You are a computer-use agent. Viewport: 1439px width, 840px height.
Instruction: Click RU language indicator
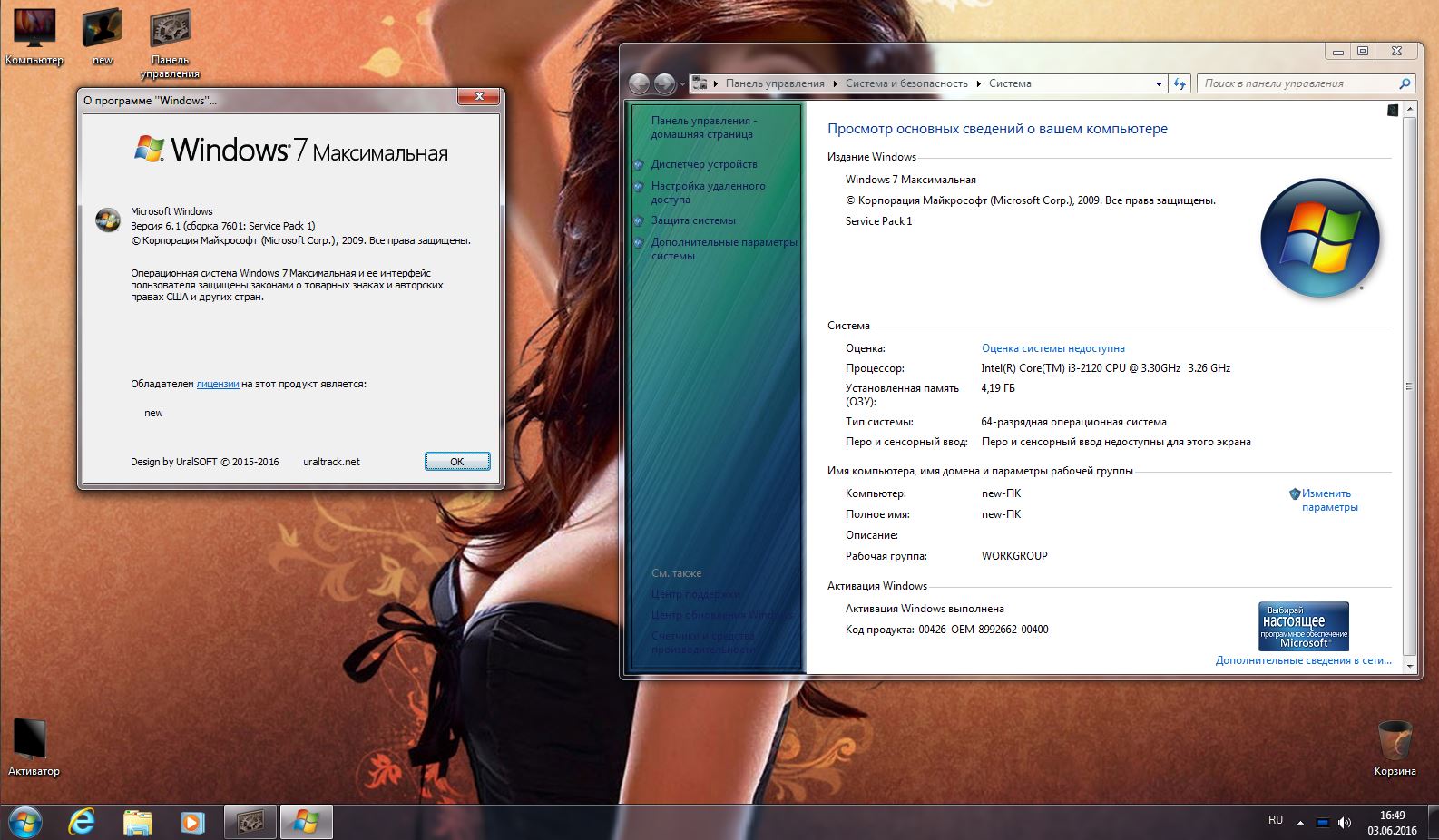(1276, 820)
